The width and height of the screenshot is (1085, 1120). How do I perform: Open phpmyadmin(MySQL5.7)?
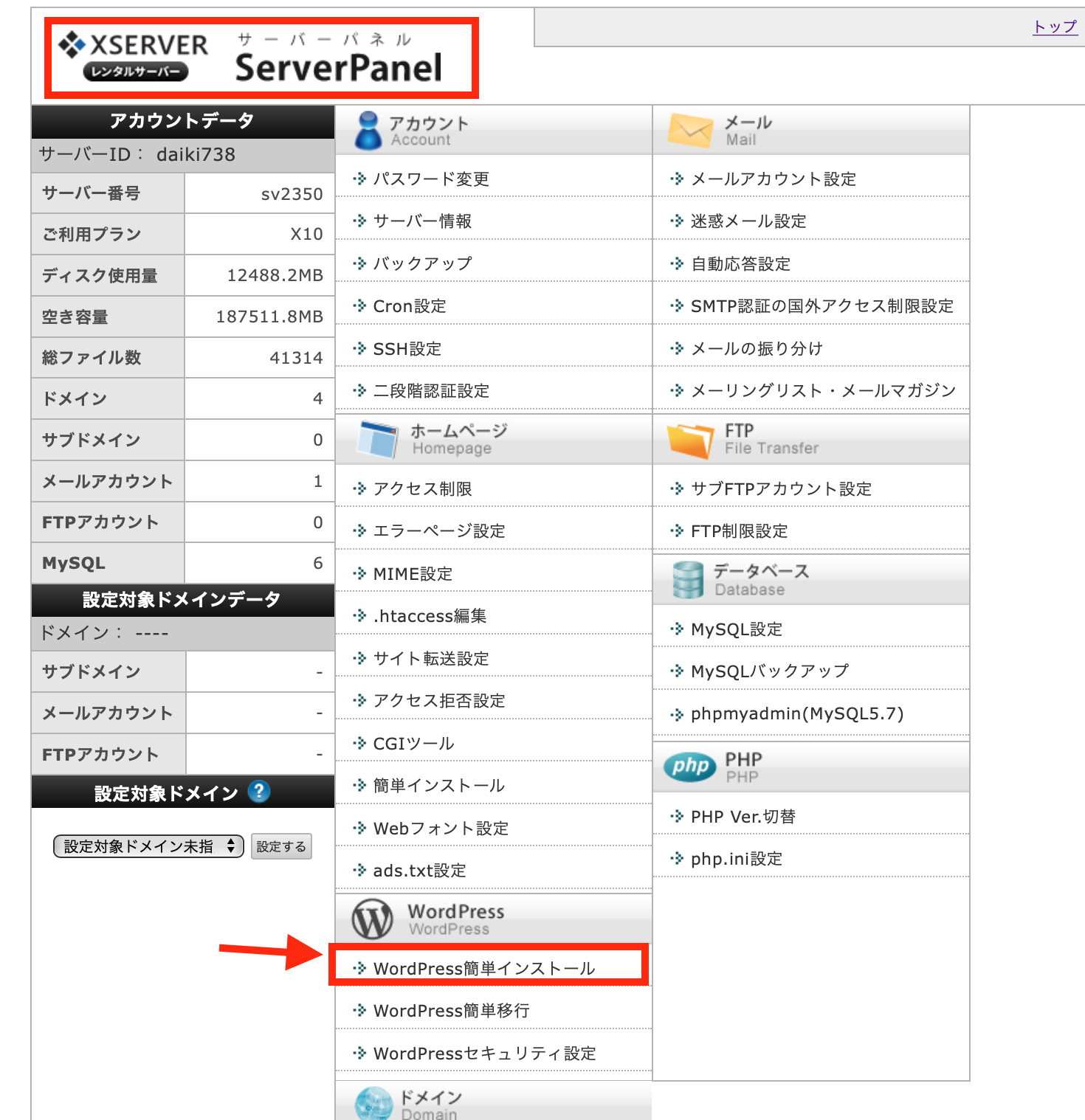tap(797, 713)
